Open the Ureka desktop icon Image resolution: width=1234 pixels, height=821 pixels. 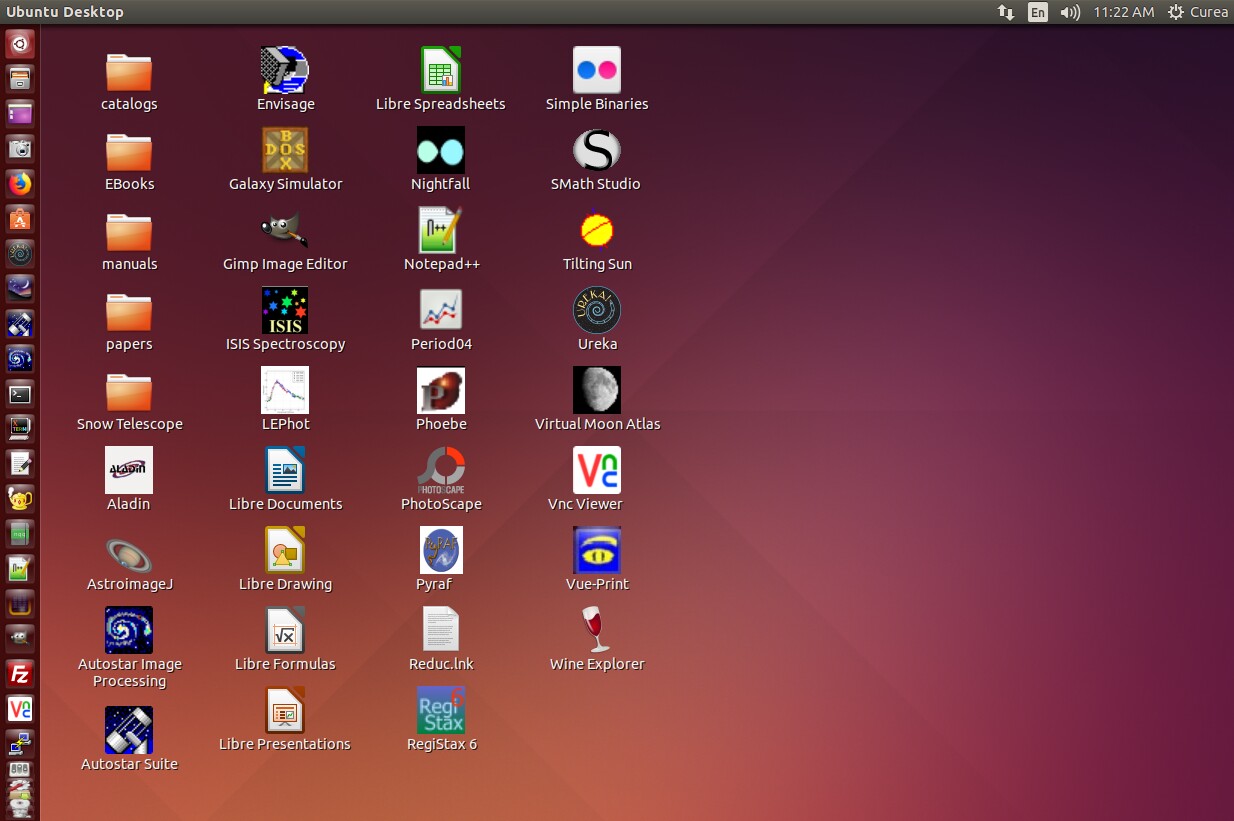pos(597,310)
